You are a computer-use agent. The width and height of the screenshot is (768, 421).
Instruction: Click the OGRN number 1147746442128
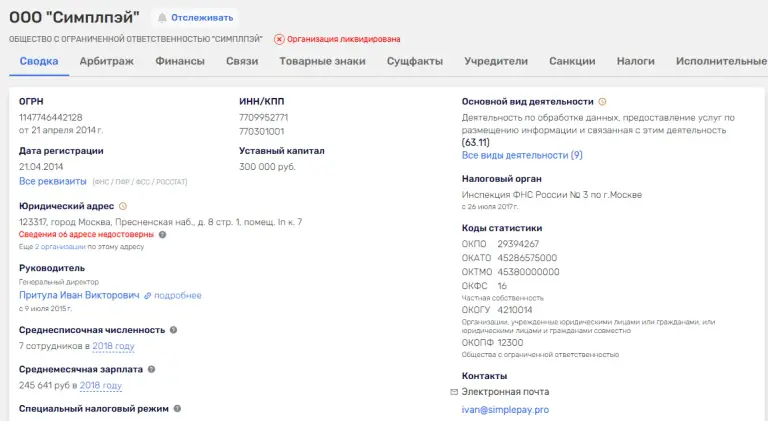coord(50,117)
